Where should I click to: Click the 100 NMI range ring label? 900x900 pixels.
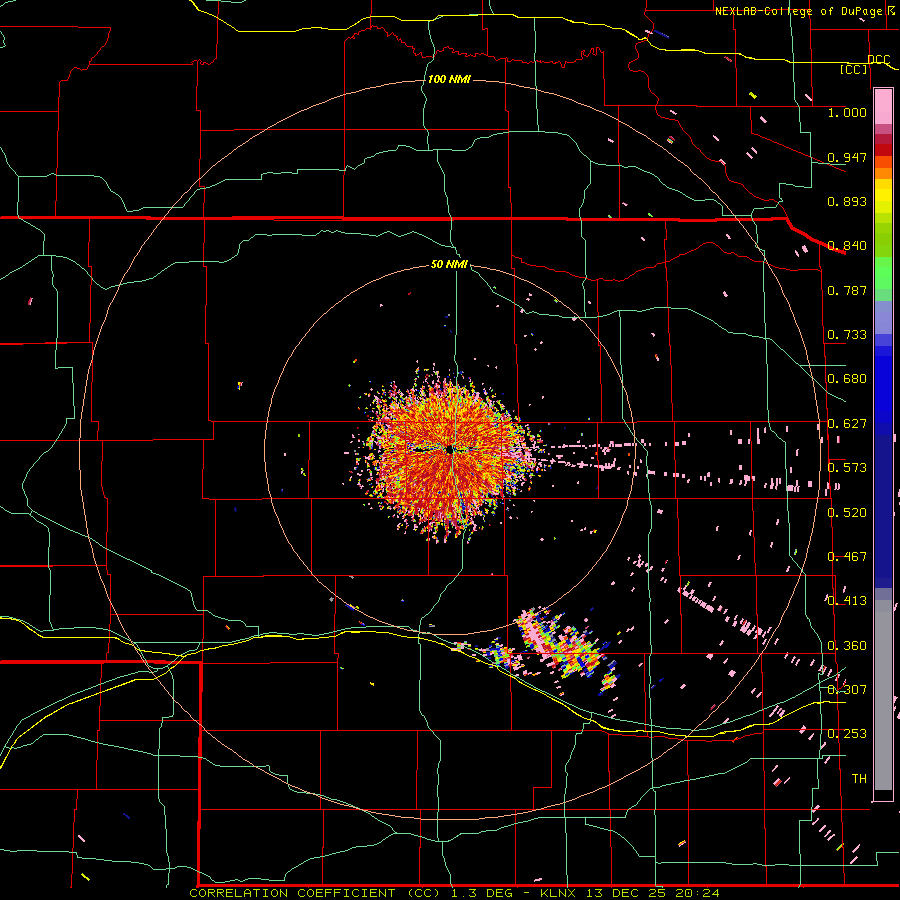[x=449, y=79]
